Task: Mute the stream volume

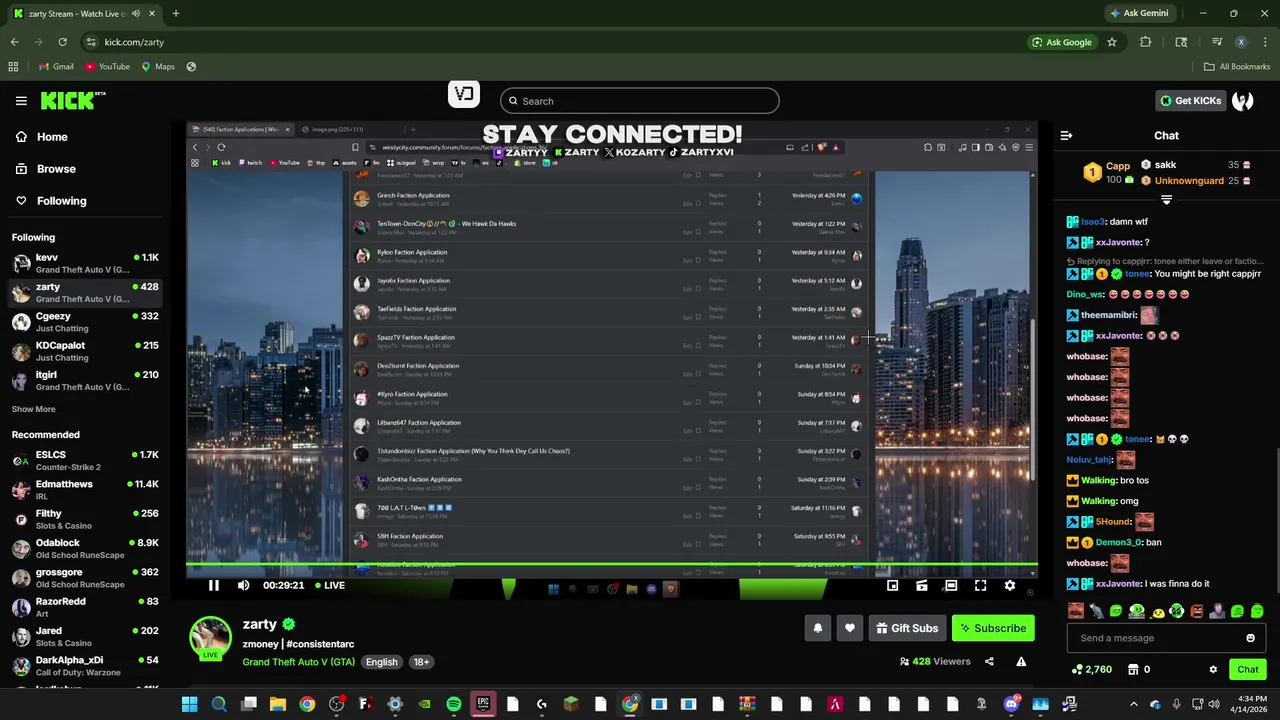Action: [243, 585]
